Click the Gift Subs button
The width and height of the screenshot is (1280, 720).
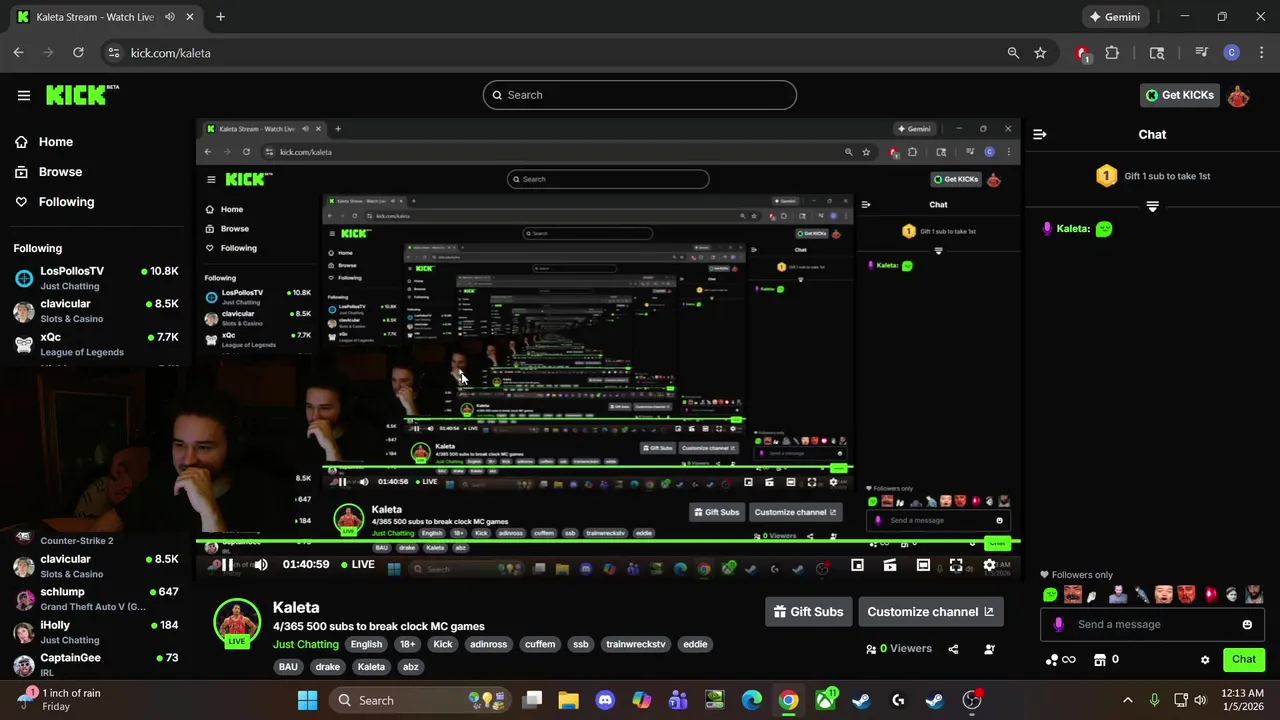[x=808, y=612]
